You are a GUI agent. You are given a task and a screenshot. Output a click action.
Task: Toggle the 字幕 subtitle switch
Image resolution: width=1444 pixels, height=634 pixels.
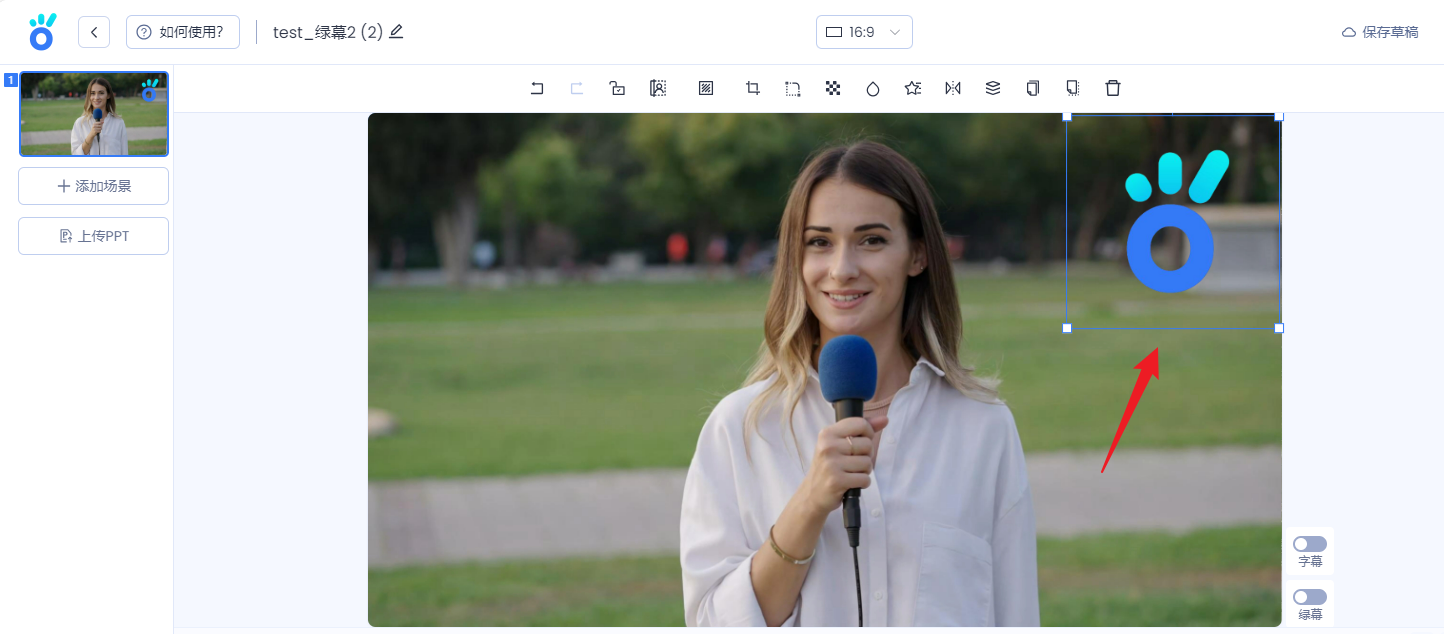[x=1309, y=544]
